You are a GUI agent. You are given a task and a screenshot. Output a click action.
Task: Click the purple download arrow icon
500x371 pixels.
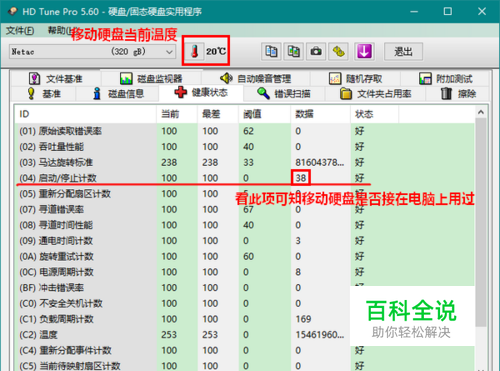coord(364,52)
